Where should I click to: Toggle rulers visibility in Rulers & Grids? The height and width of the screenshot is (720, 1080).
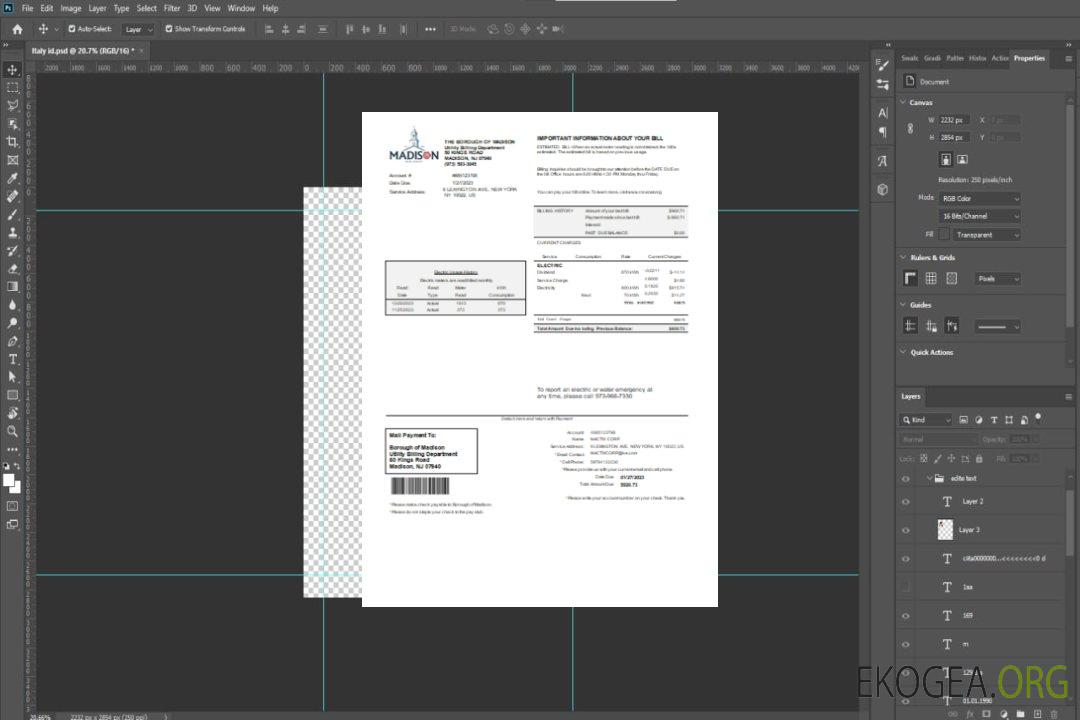[x=910, y=278]
